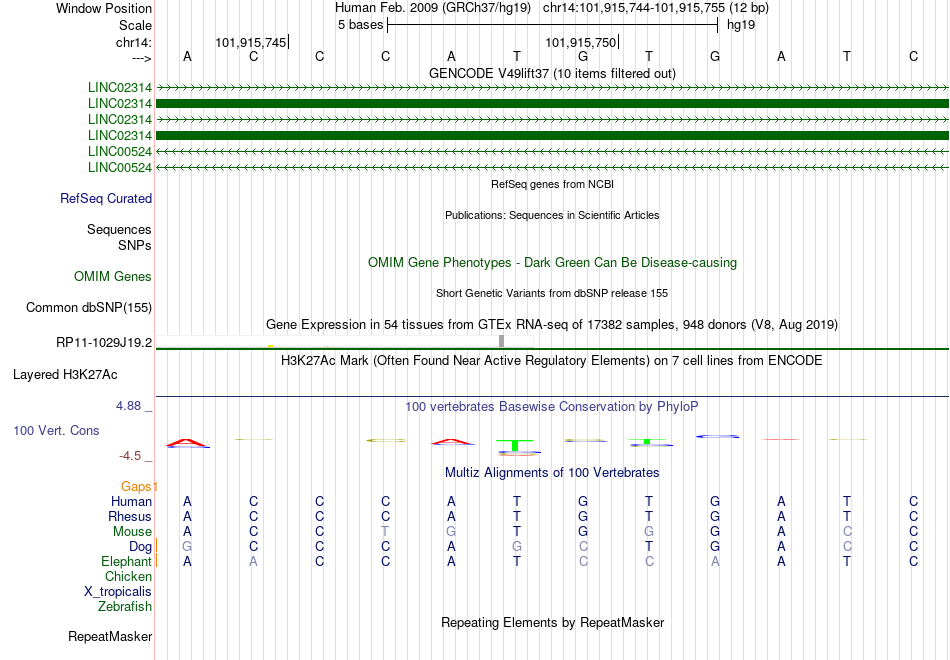
Task: Click the RefSeq Curated track label
Action: (x=106, y=198)
